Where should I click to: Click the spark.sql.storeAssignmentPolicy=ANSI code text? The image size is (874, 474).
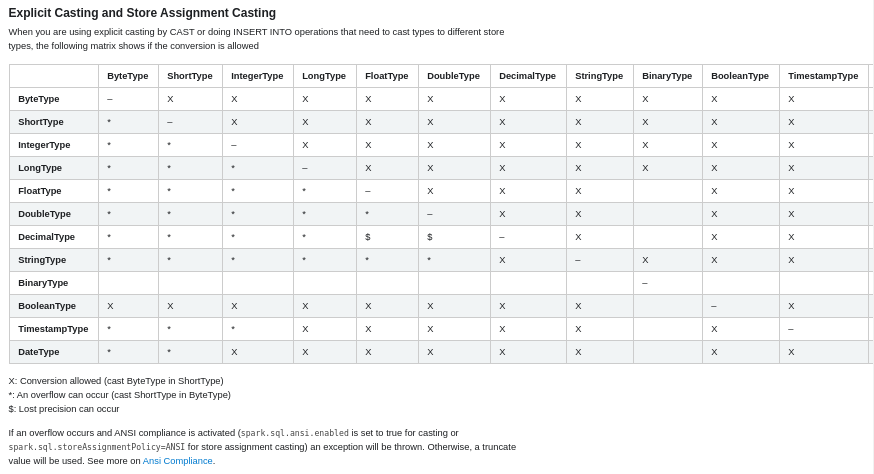tap(97, 447)
